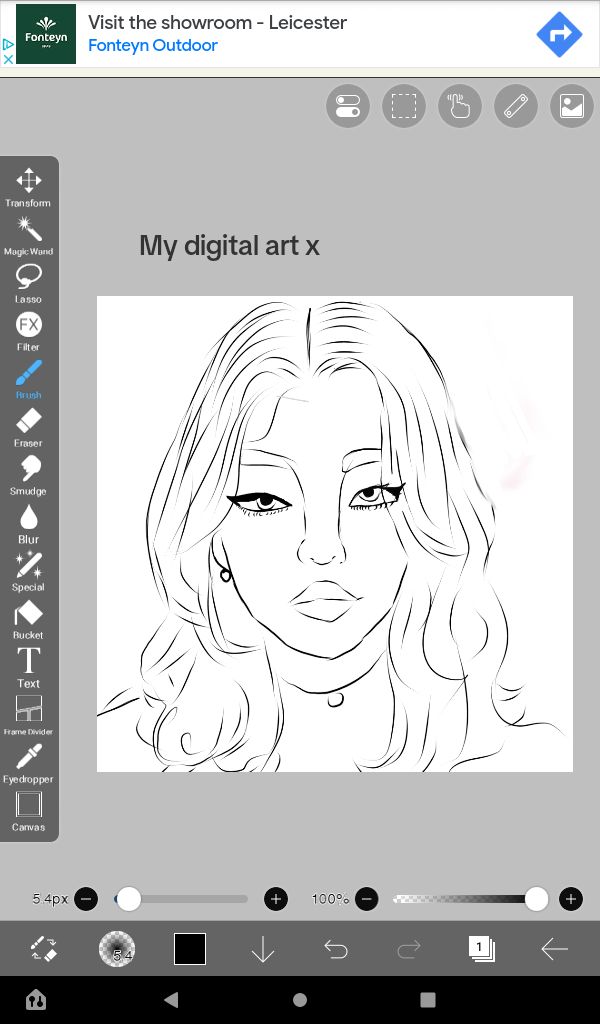Viewport: 600px width, 1024px height.
Task: Click the 100% opacity value
Action: (330, 899)
